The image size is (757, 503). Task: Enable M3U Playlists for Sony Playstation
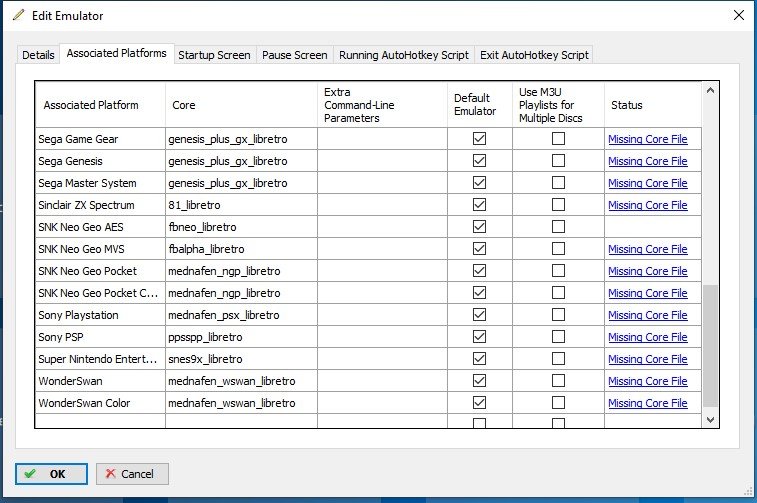point(558,315)
